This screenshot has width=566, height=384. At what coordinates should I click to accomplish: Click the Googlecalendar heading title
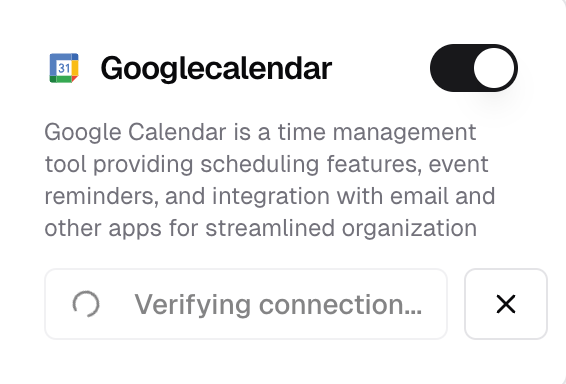(x=216, y=69)
